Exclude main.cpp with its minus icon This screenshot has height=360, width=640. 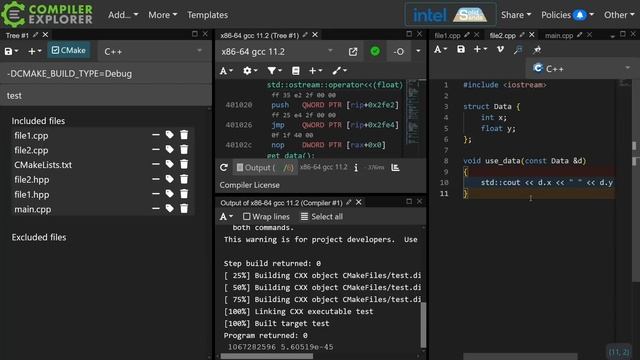click(156, 209)
